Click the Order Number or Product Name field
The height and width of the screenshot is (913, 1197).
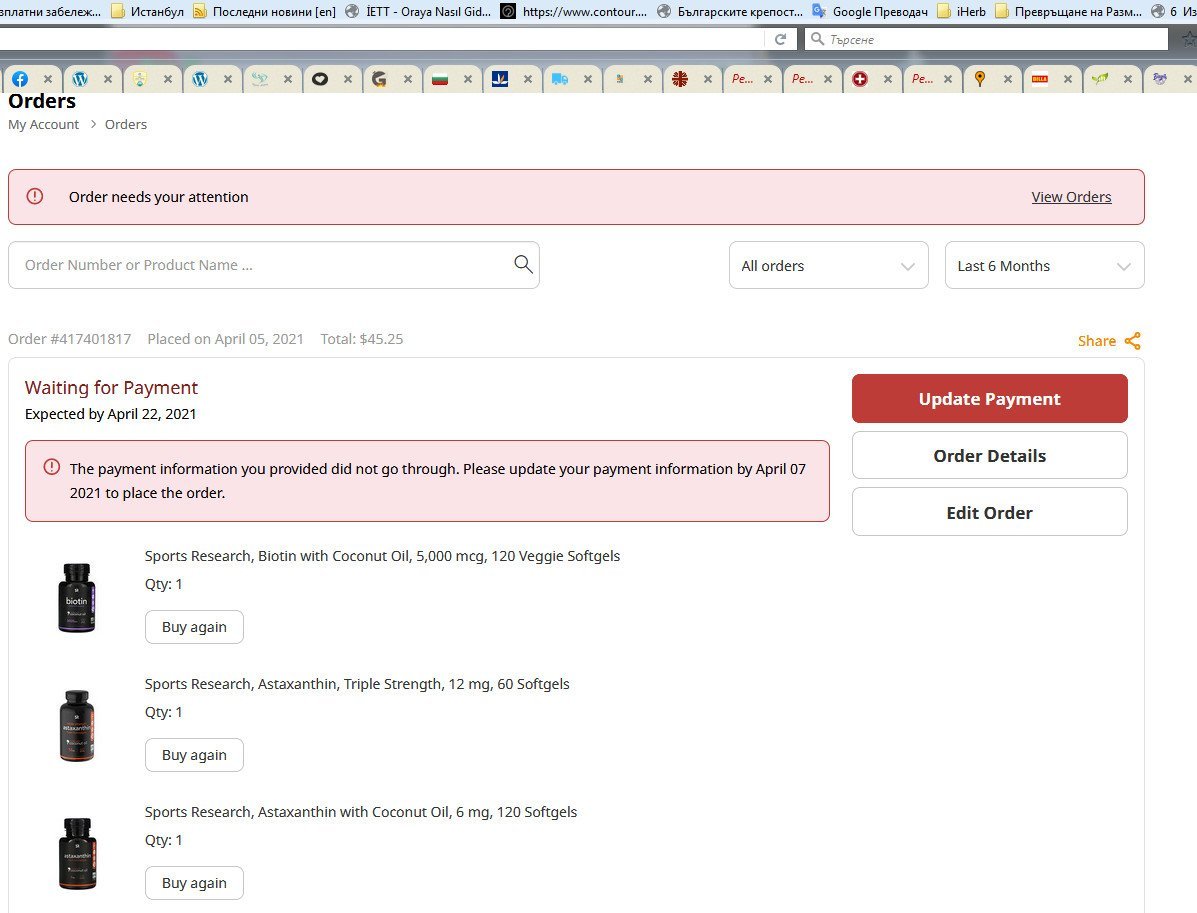coord(260,265)
